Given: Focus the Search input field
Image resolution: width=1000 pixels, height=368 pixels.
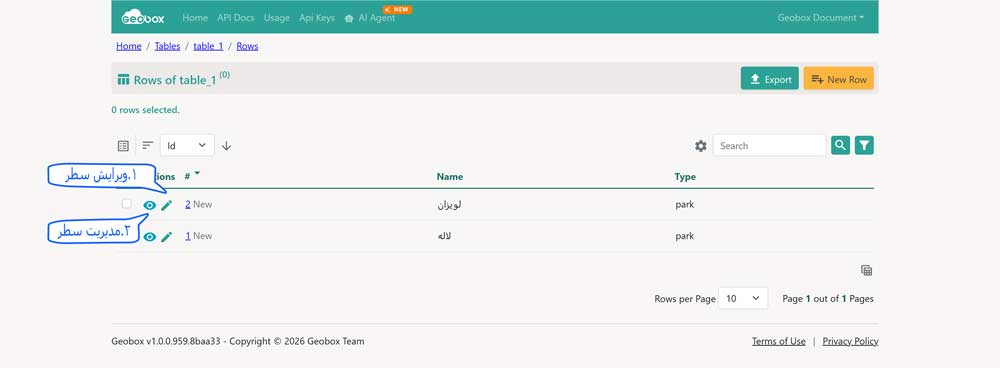Looking at the screenshot, I should coord(769,145).
